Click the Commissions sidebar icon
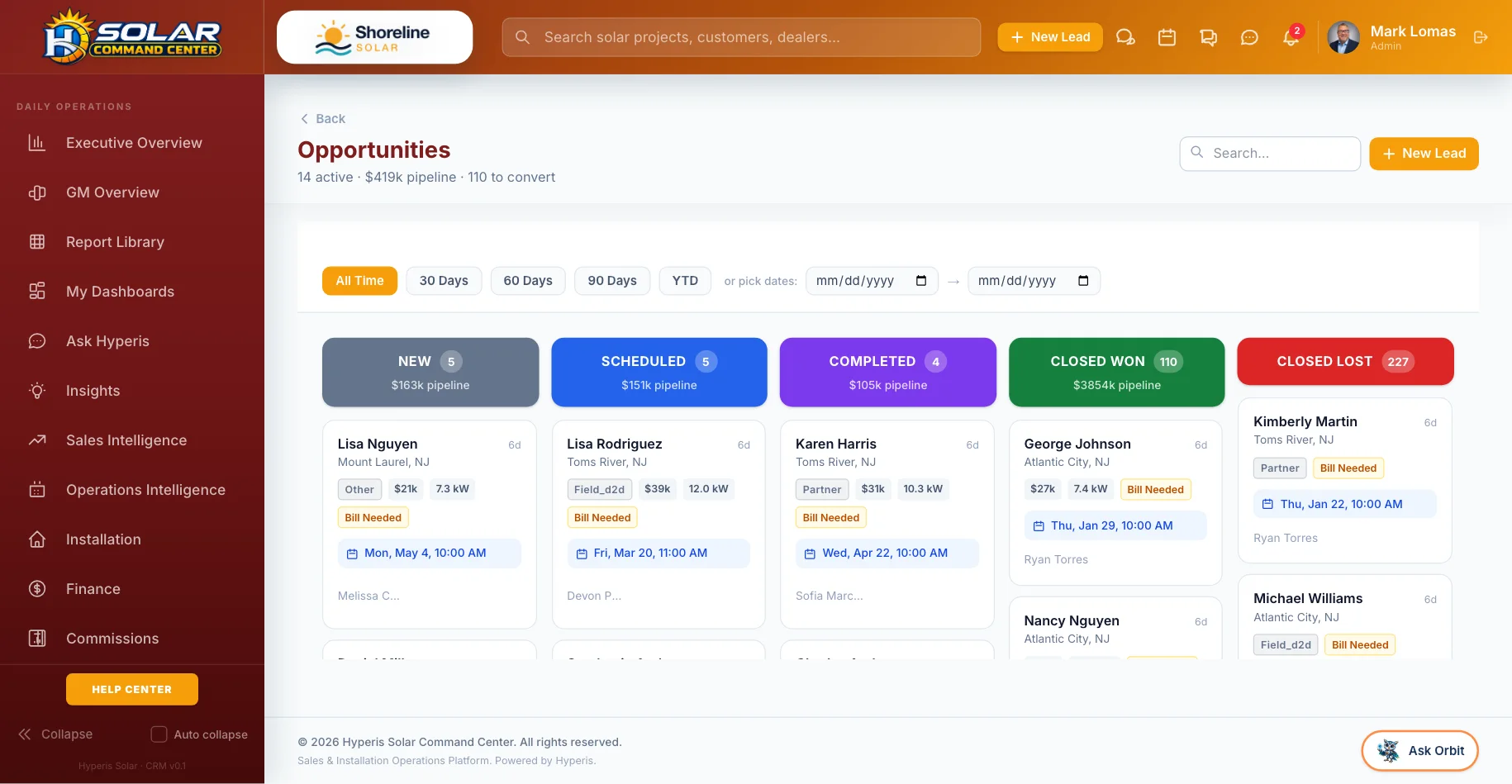Image resolution: width=1512 pixels, height=784 pixels. 37,639
